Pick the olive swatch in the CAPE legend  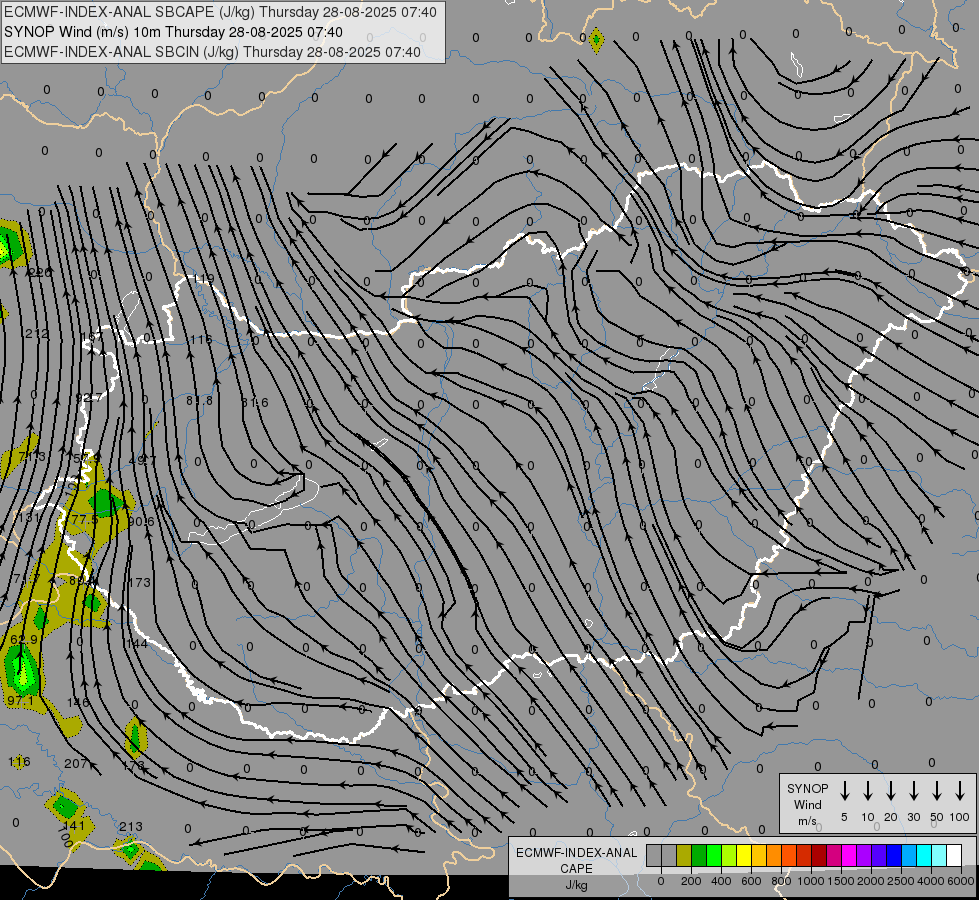pos(684,856)
